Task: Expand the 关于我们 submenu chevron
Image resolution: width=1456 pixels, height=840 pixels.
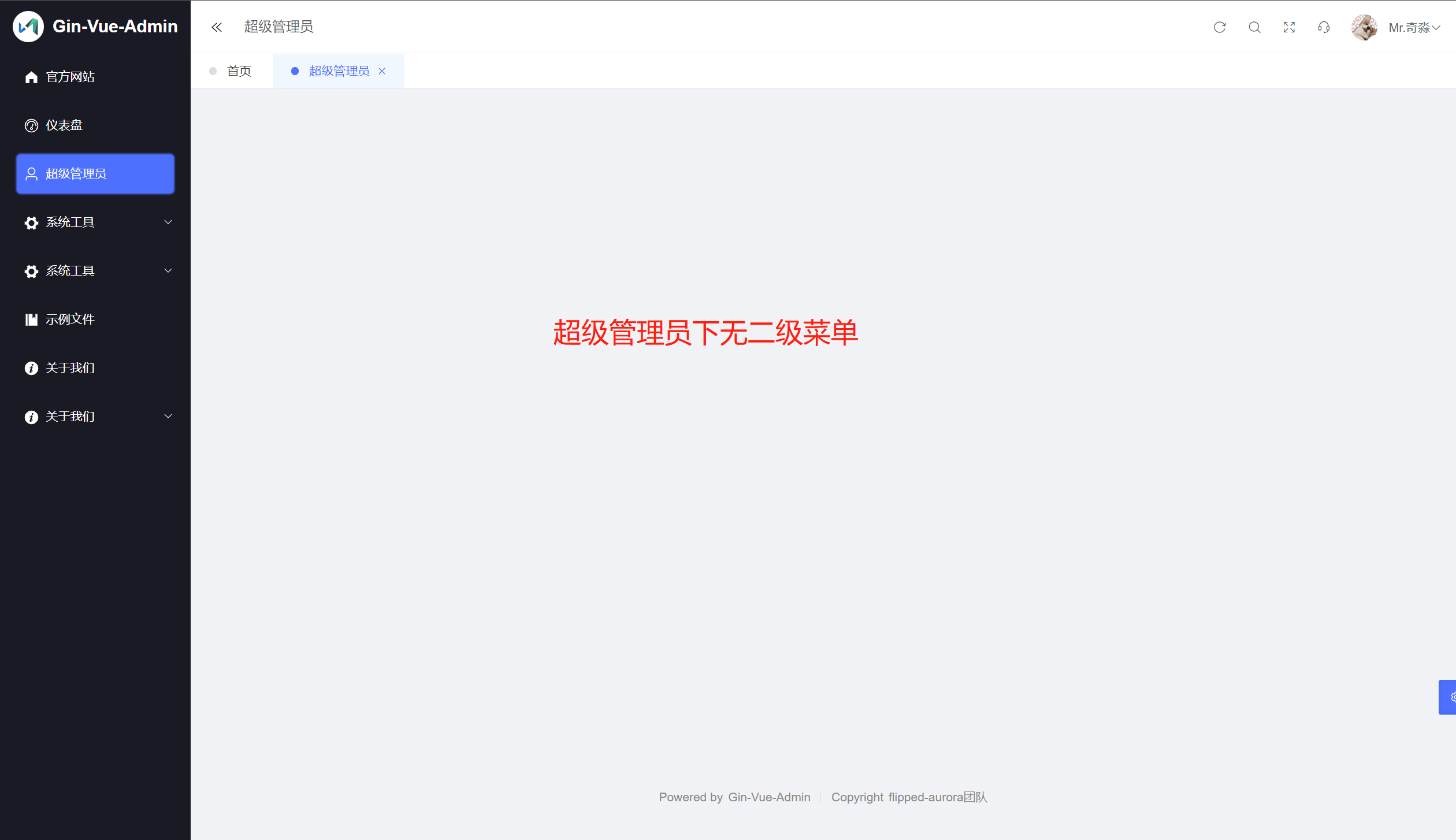Action: click(168, 416)
